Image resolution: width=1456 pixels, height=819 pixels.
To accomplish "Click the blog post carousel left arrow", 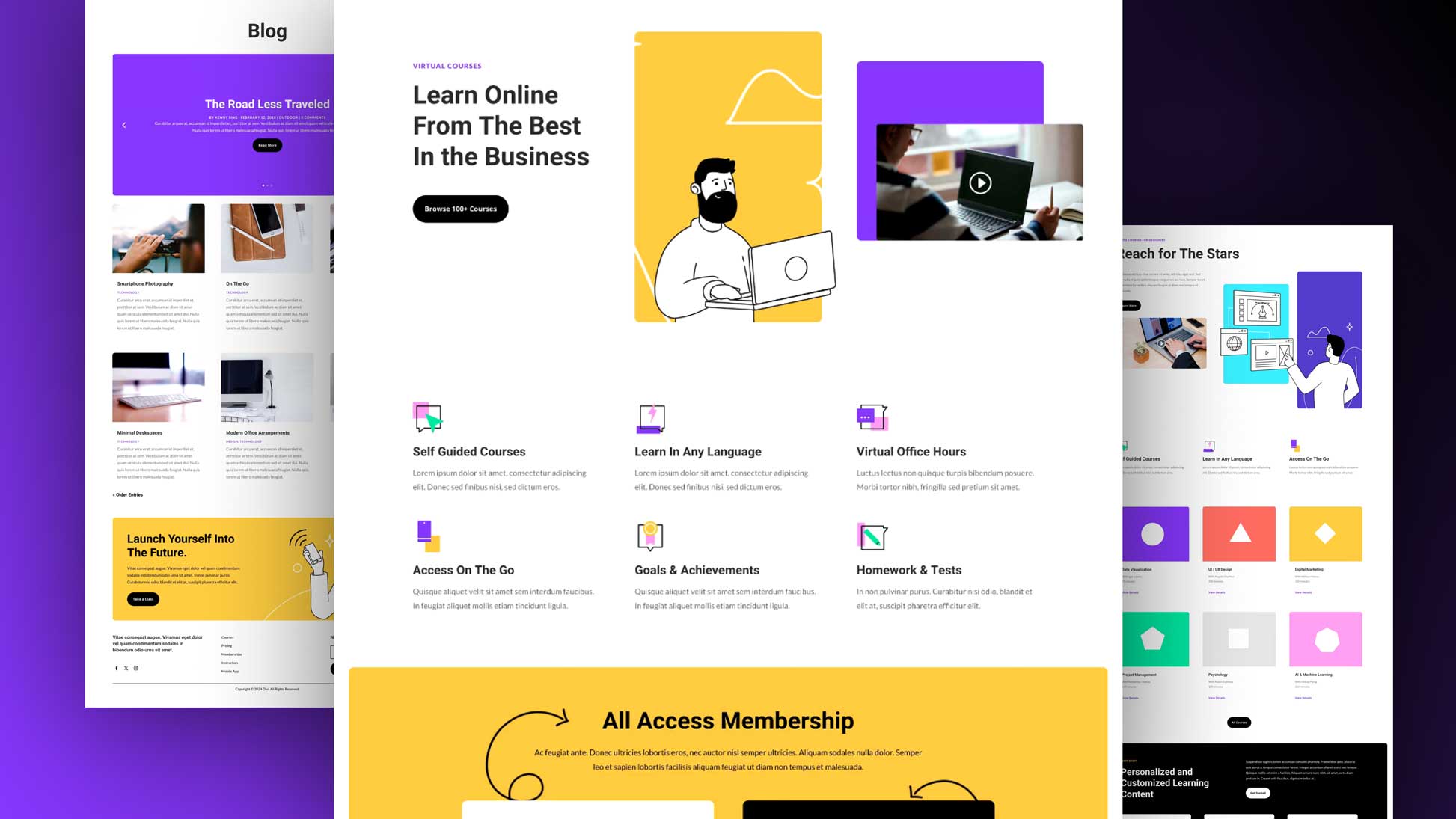I will pyautogui.click(x=123, y=125).
